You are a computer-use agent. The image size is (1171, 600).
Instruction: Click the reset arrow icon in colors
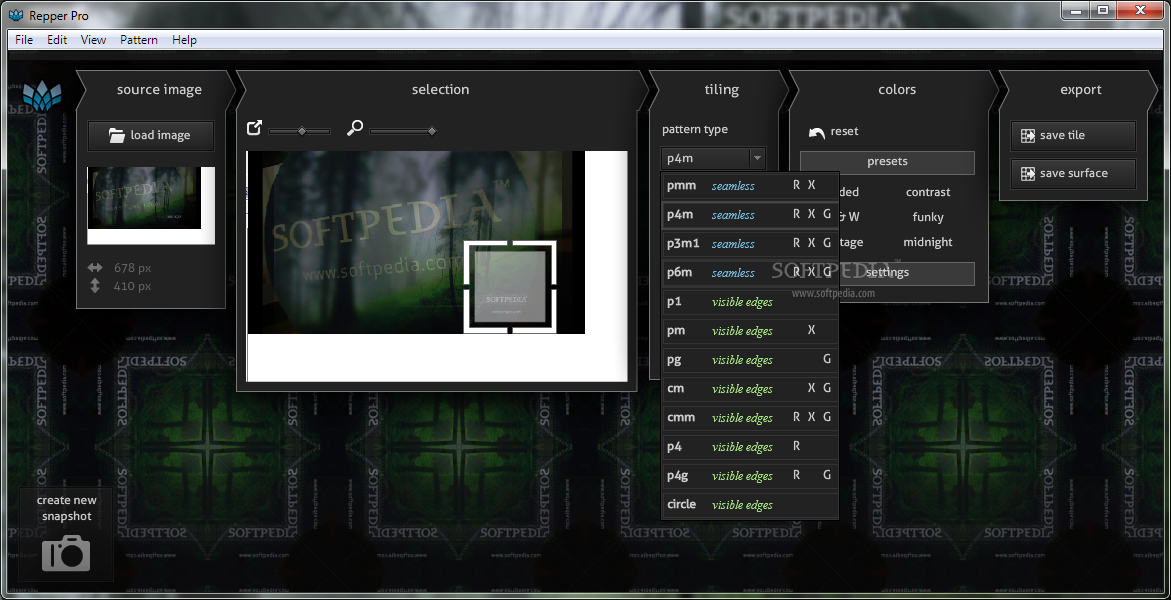[817, 132]
